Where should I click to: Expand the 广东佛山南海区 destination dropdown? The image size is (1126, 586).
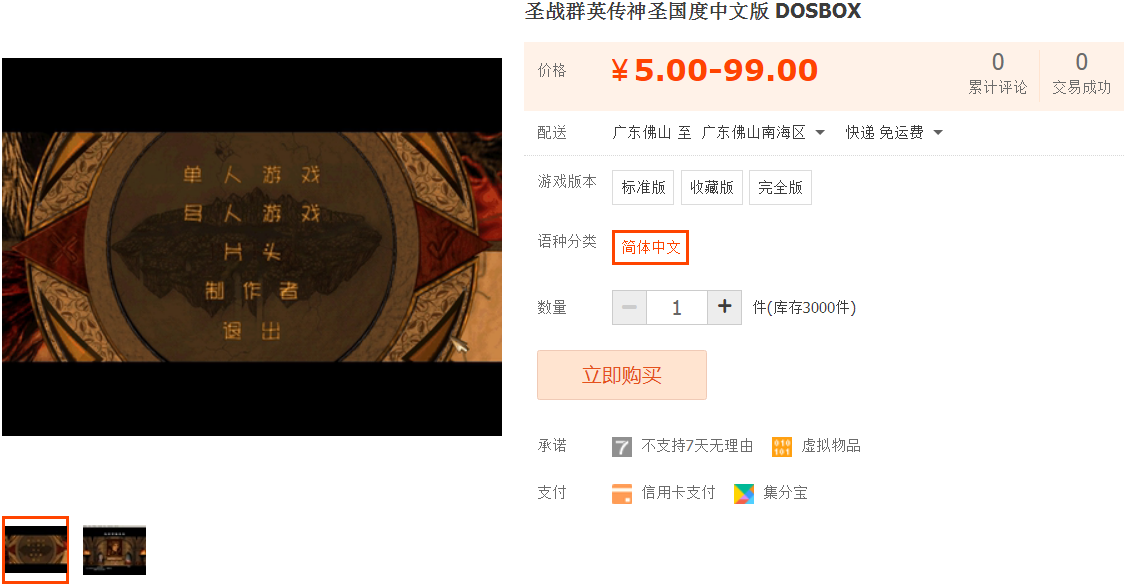click(x=763, y=132)
